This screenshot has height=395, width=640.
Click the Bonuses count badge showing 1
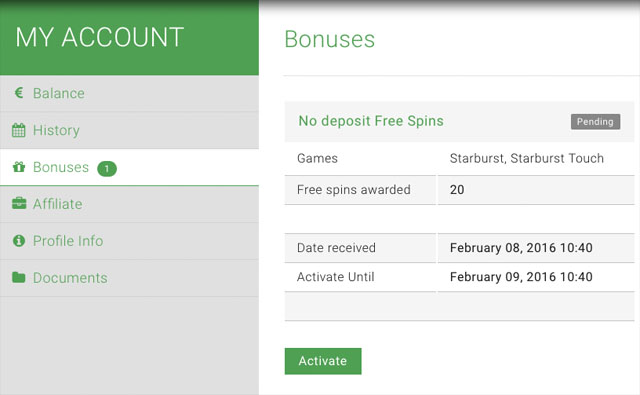point(107,169)
